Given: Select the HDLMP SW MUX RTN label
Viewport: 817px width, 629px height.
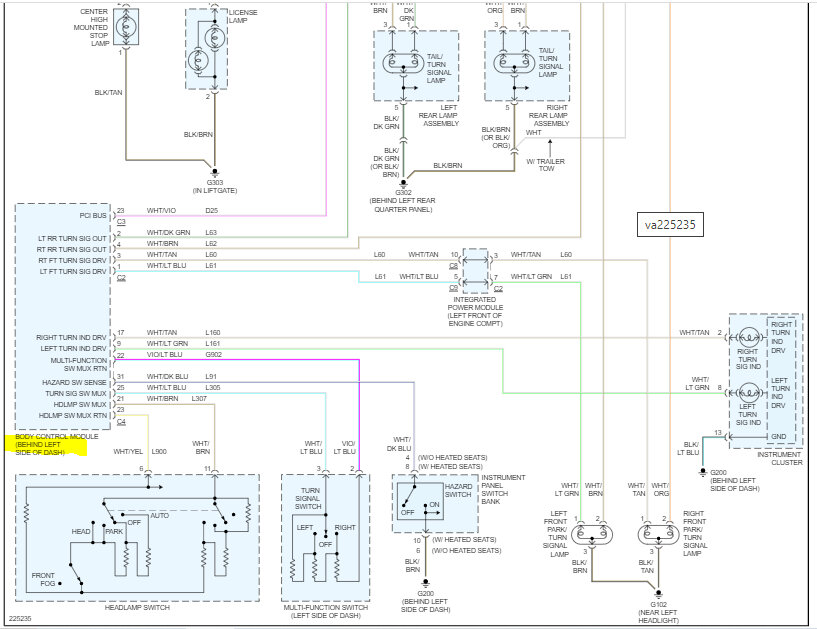Looking at the screenshot, I should tap(72, 415).
